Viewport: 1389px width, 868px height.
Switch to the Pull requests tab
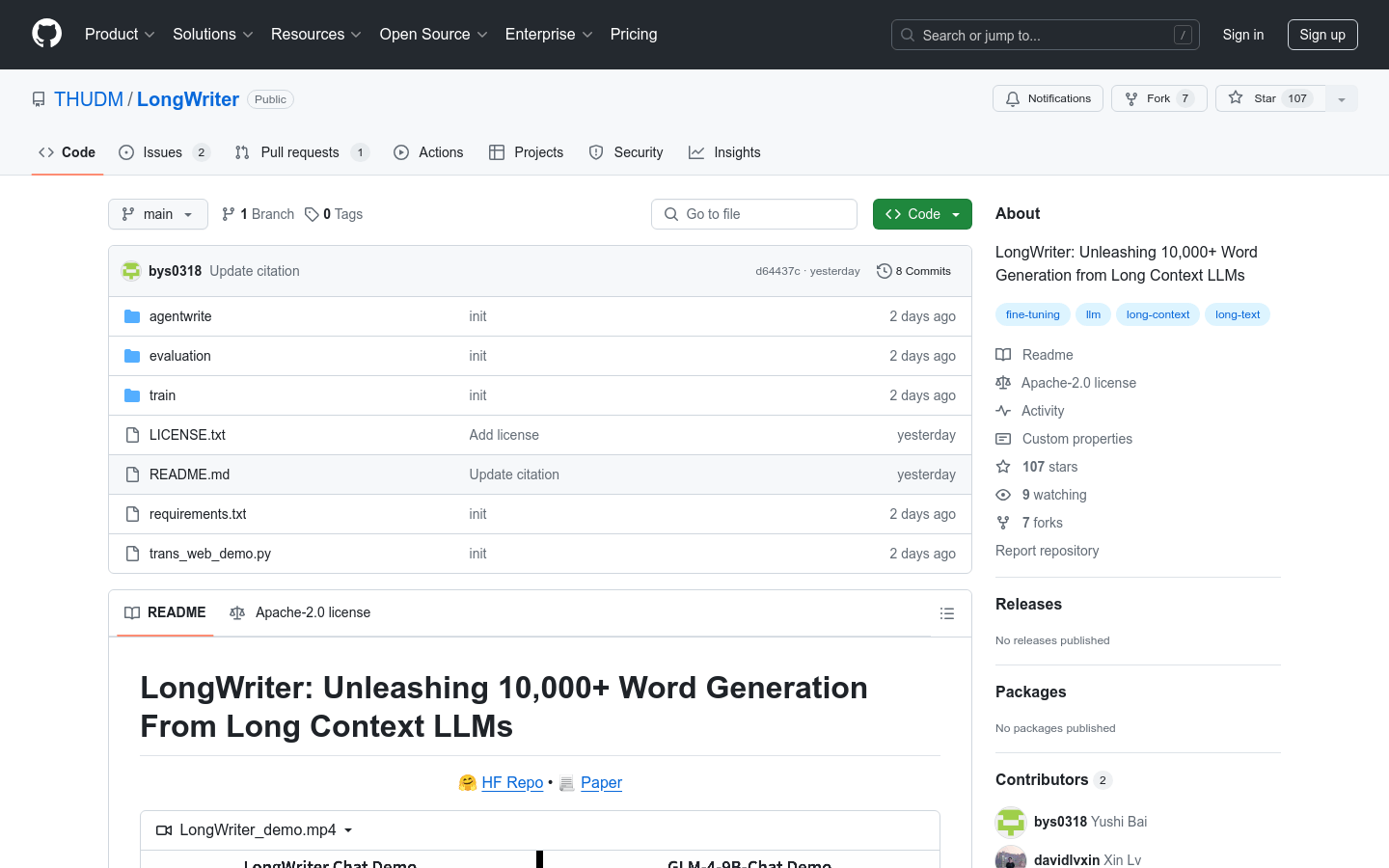(302, 152)
